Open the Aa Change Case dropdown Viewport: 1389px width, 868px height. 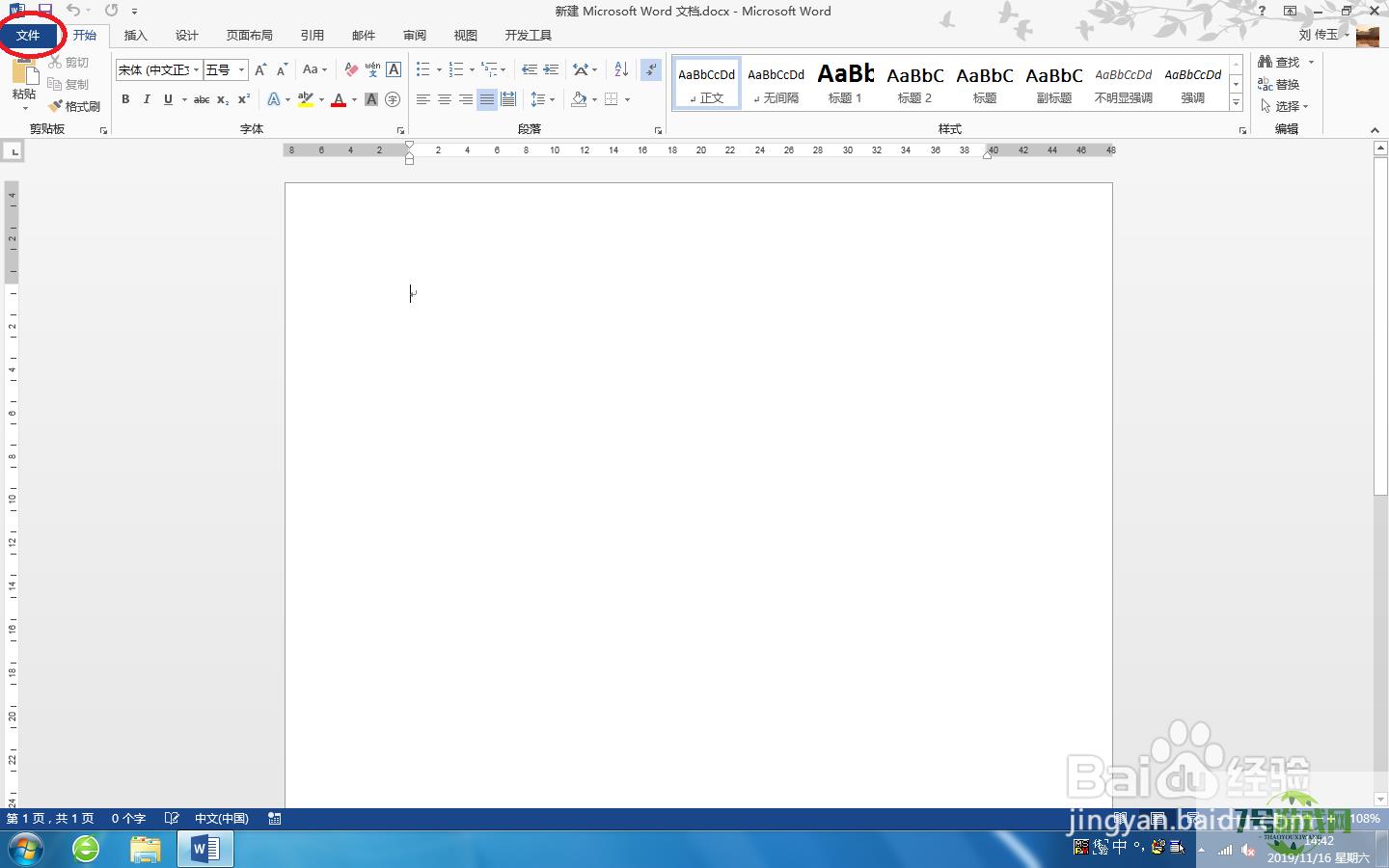314,69
